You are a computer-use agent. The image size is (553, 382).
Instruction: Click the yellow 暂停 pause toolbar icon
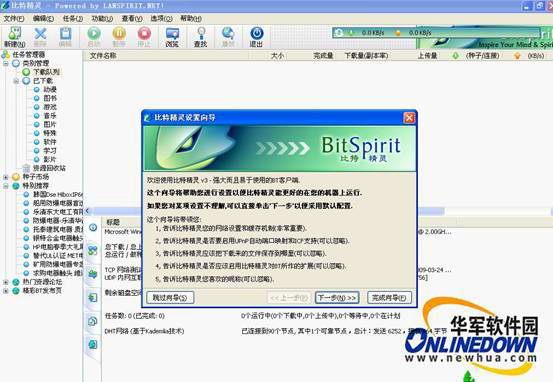[119, 34]
